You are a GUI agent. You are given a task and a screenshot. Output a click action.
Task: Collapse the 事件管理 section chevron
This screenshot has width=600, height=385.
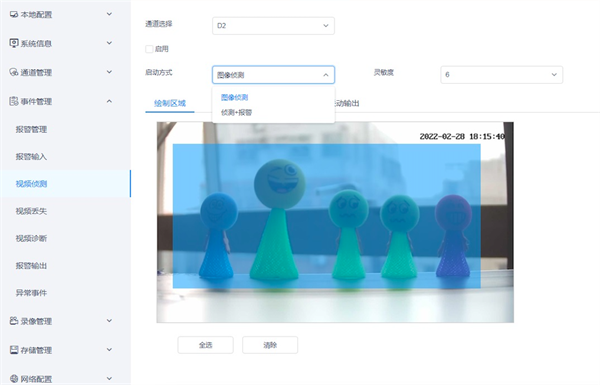(x=109, y=101)
